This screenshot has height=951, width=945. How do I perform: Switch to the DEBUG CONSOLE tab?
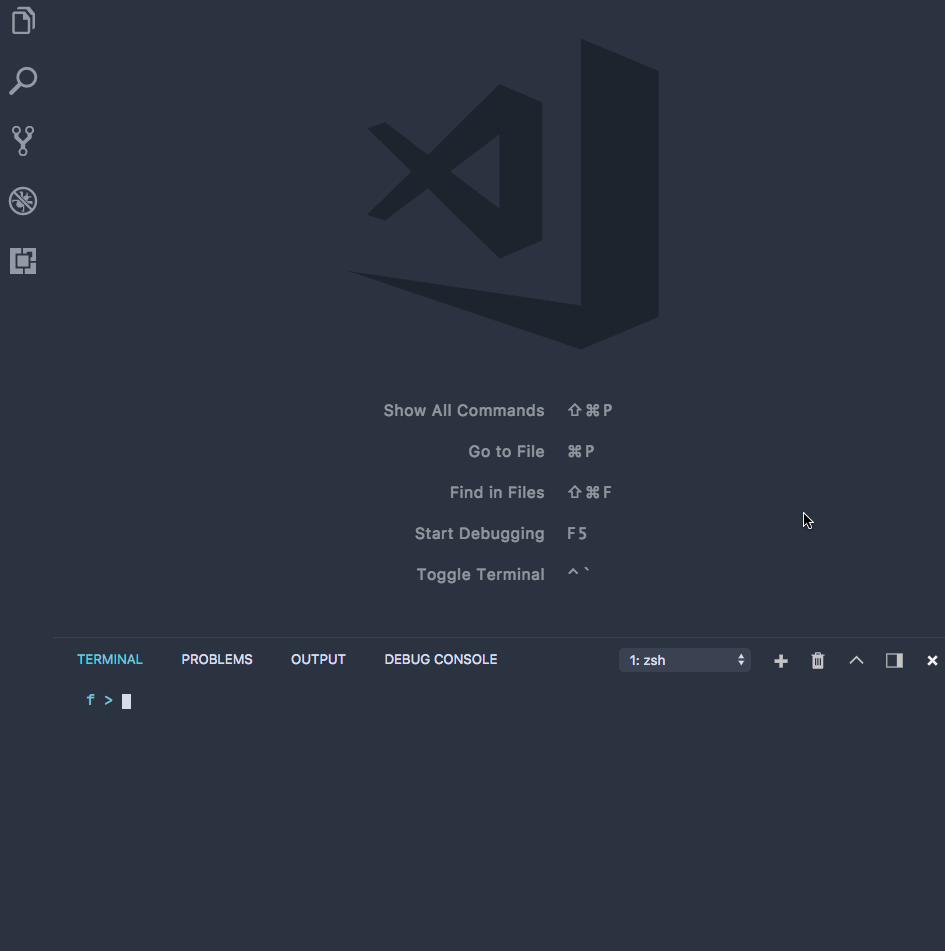(441, 659)
